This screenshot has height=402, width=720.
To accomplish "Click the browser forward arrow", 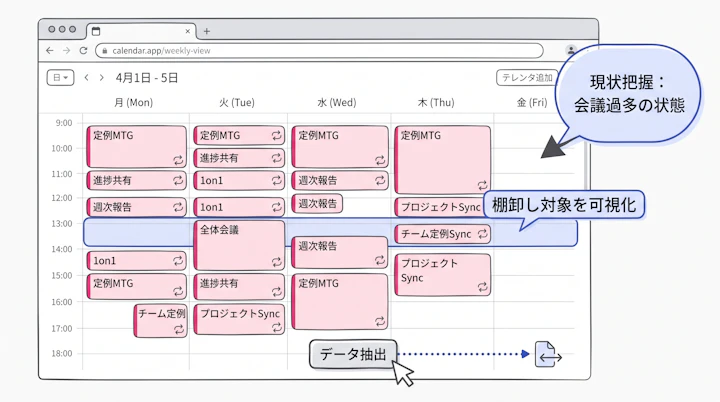I will pos(67,51).
